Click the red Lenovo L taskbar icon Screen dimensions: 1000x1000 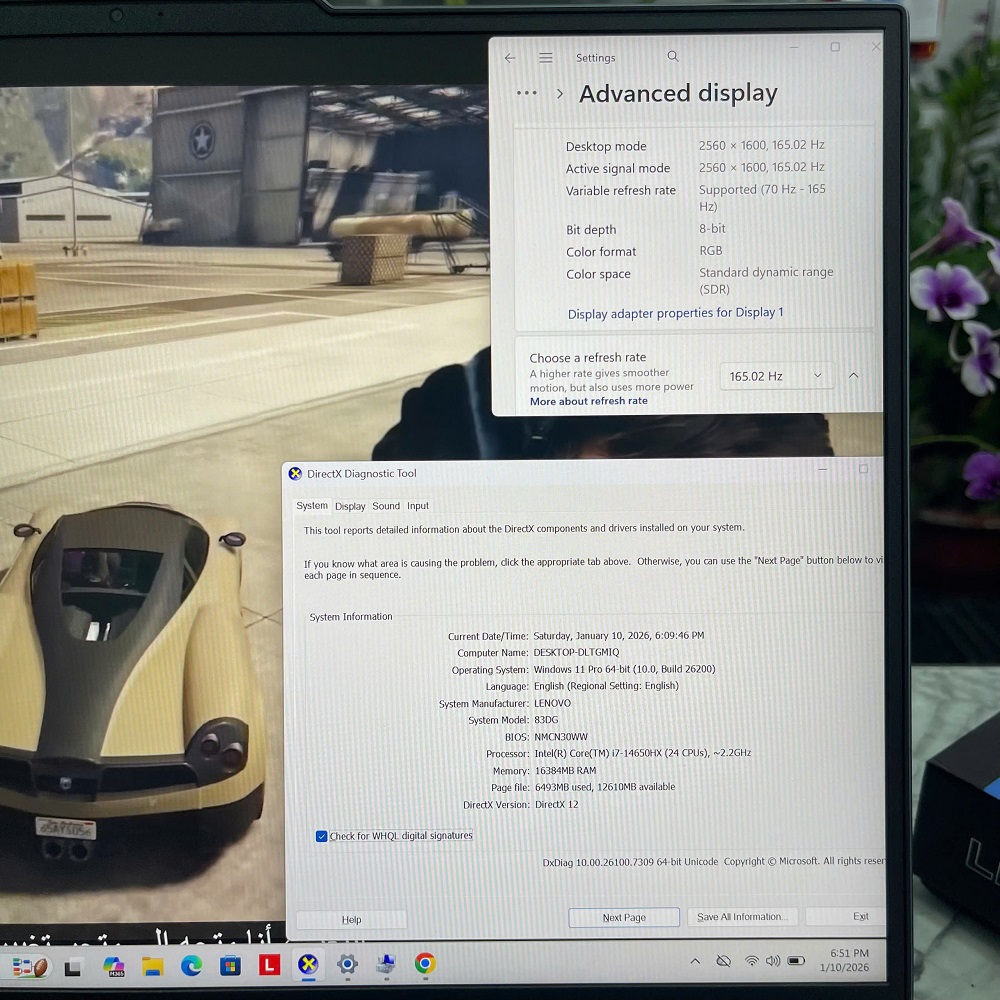click(x=269, y=965)
